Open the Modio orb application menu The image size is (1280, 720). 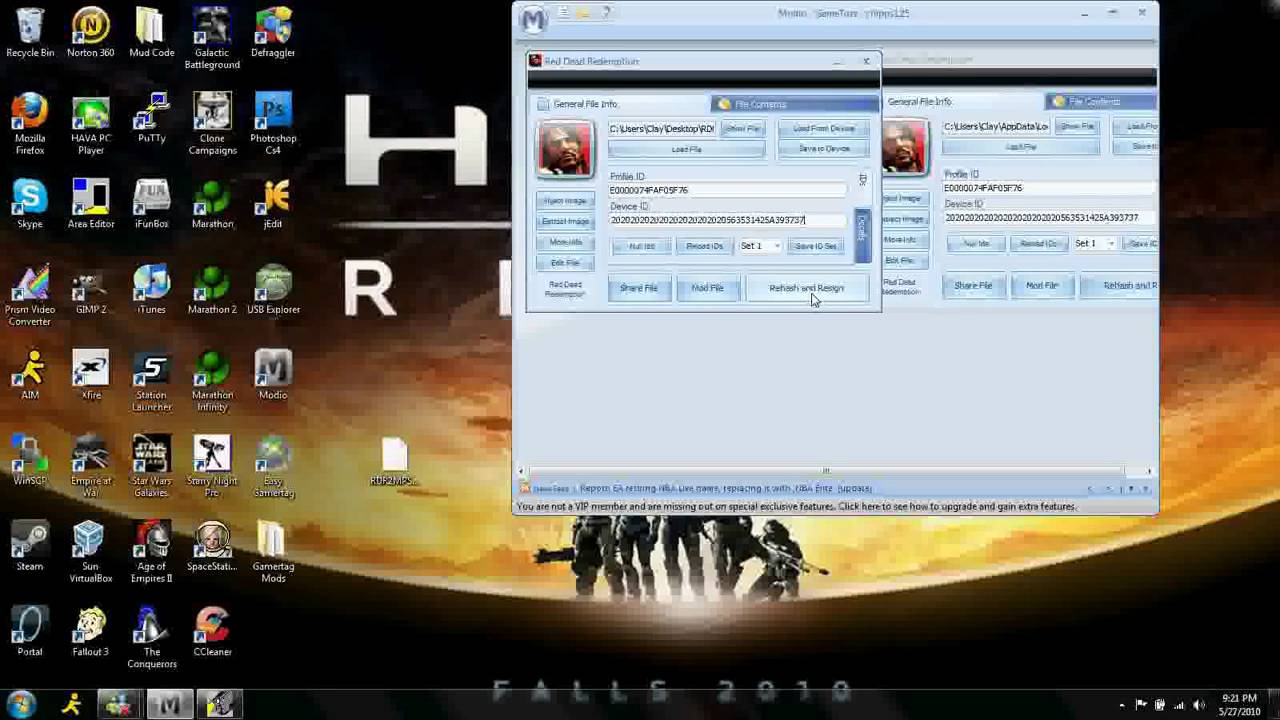534,19
